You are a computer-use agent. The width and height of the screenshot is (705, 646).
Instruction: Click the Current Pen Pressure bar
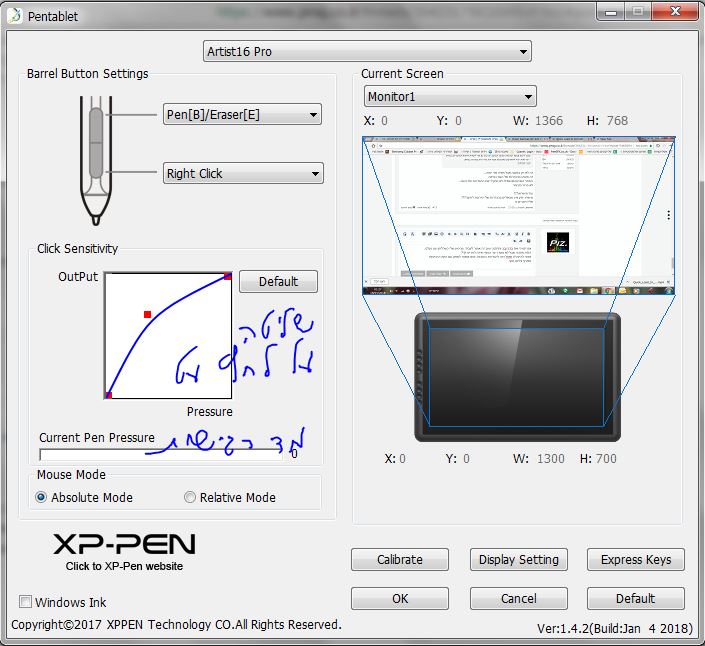tap(161, 454)
